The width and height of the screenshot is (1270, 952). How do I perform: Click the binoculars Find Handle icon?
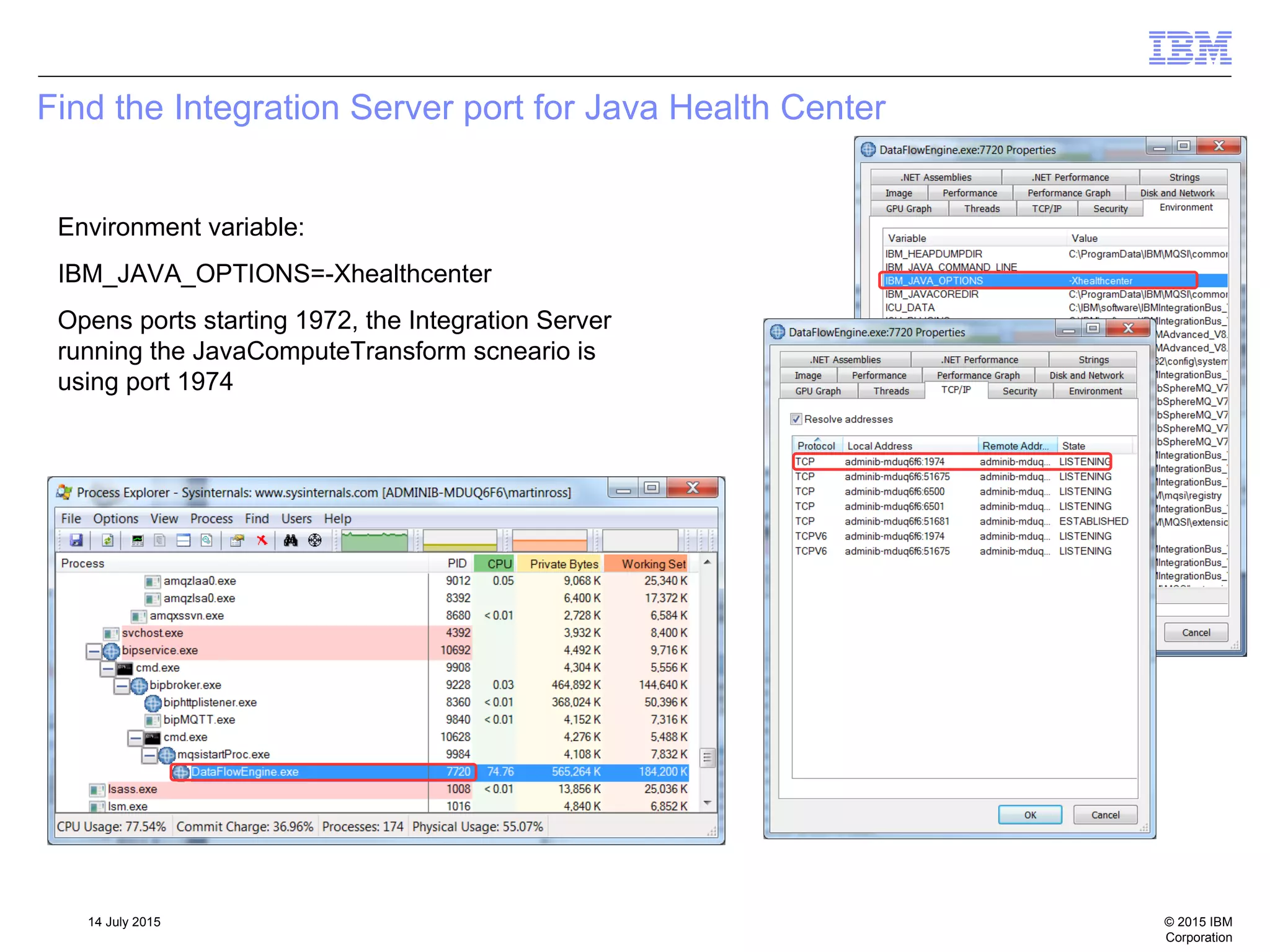pos(290,540)
